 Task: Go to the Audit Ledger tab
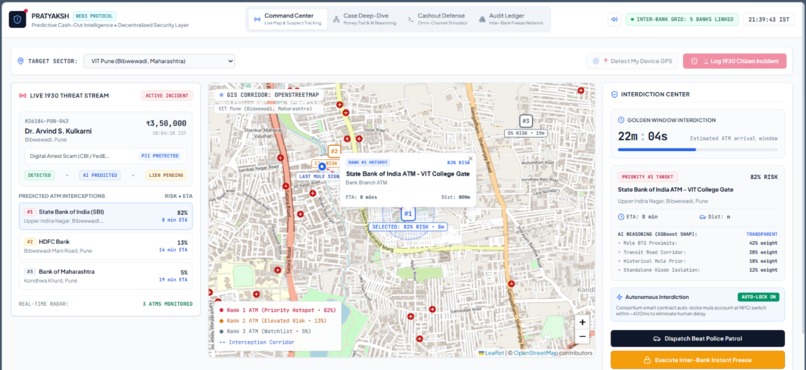tap(510, 19)
